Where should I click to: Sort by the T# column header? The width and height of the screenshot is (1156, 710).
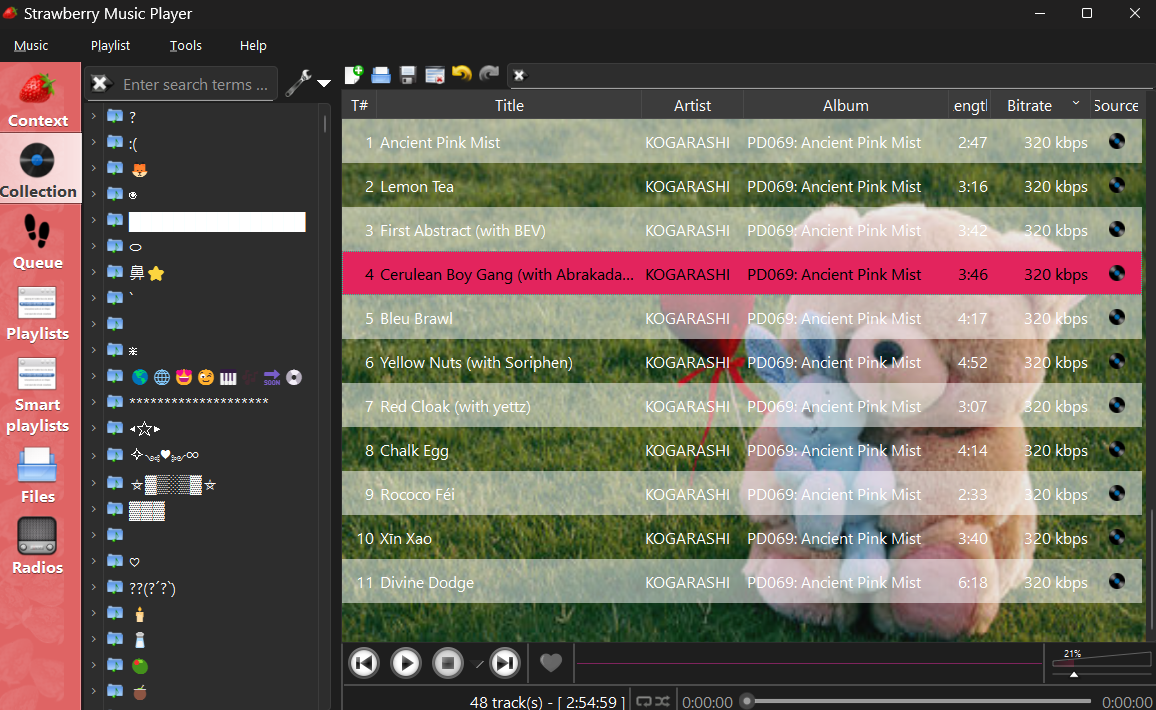[360, 105]
